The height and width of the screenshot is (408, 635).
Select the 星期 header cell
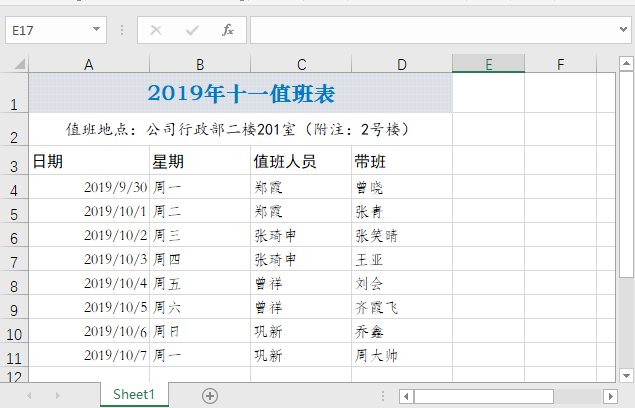[x=200, y=160]
